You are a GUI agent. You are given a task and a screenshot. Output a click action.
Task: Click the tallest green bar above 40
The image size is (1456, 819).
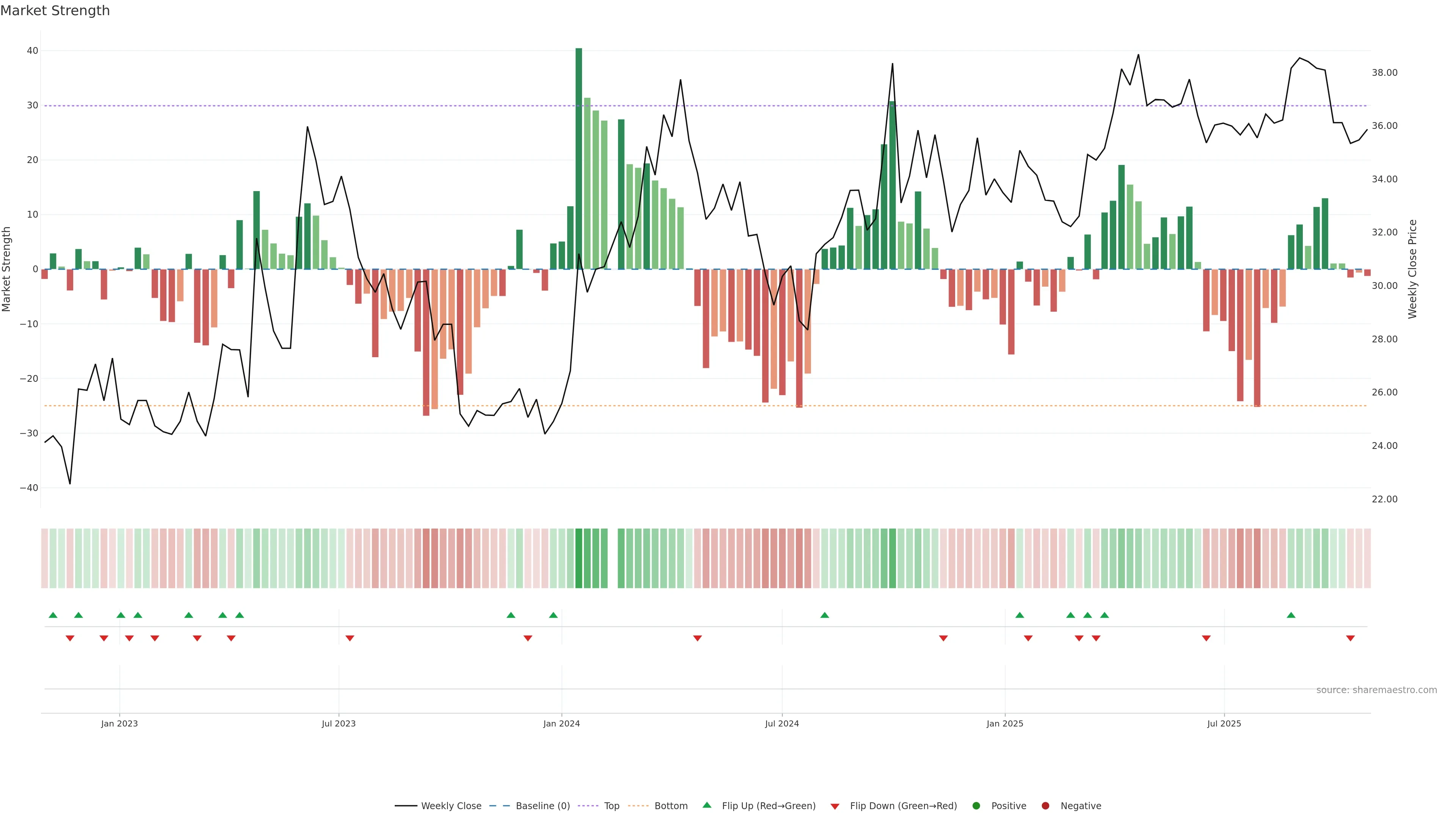[x=578, y=158]
